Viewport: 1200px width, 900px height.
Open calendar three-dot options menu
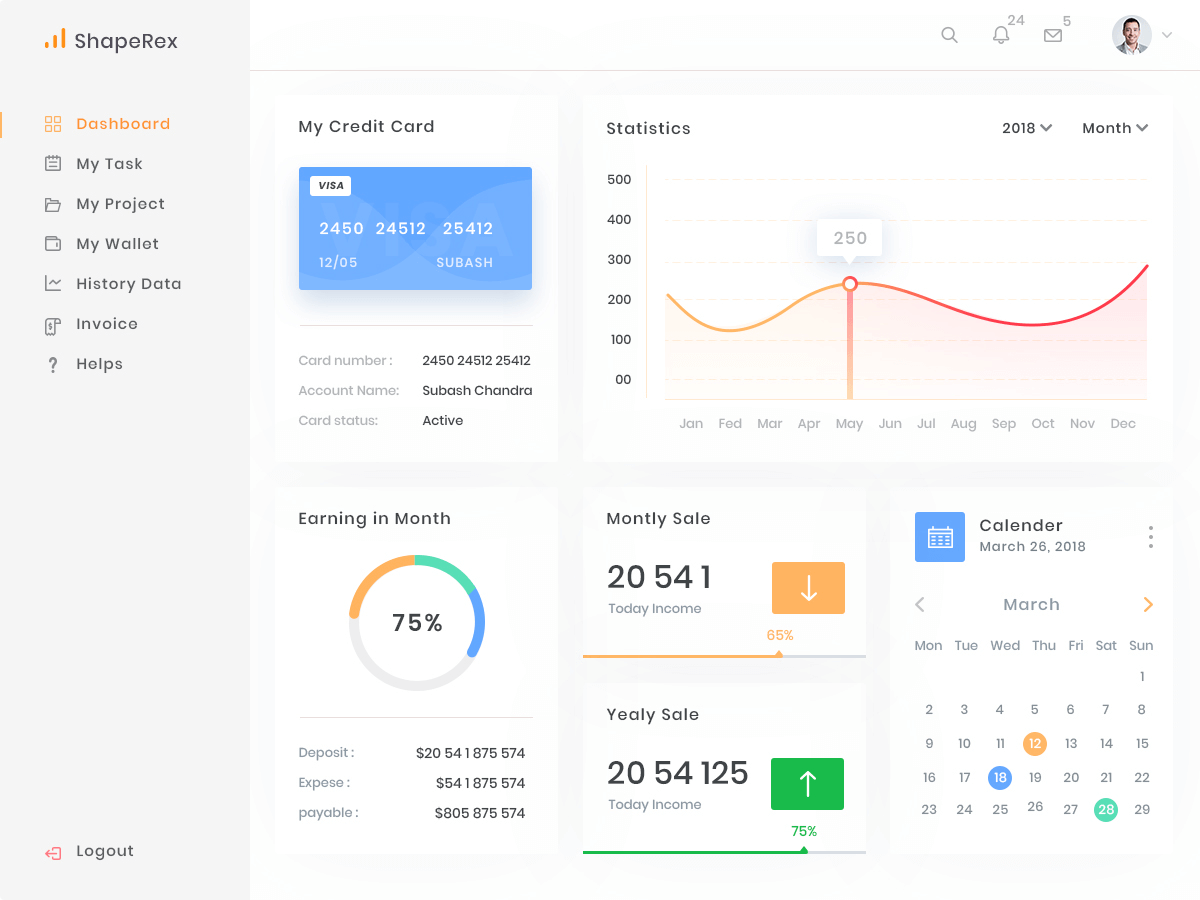(1151, 537)
